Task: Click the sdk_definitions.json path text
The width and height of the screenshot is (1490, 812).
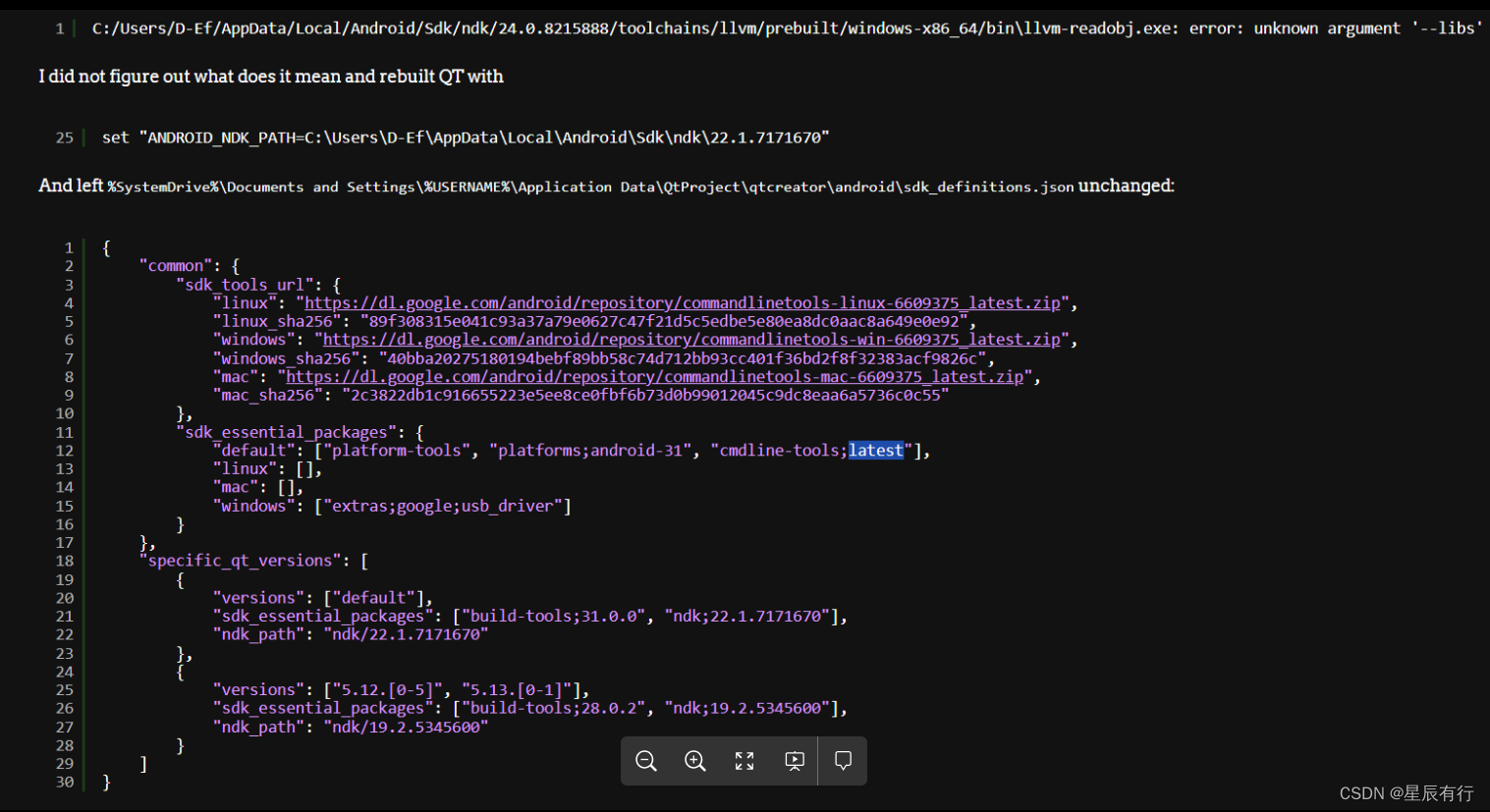Action: pos(591,187)
